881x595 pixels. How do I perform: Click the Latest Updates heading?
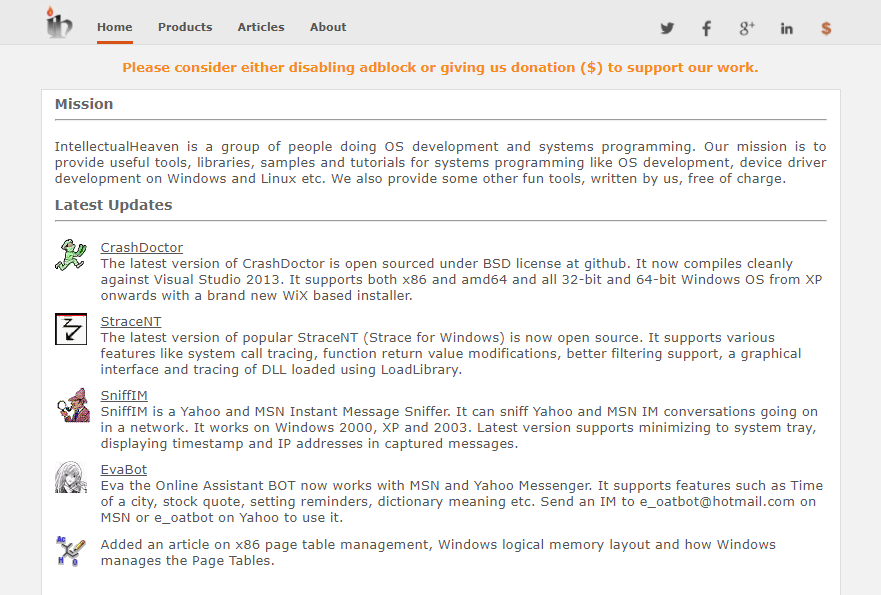(x=113, y=205)
